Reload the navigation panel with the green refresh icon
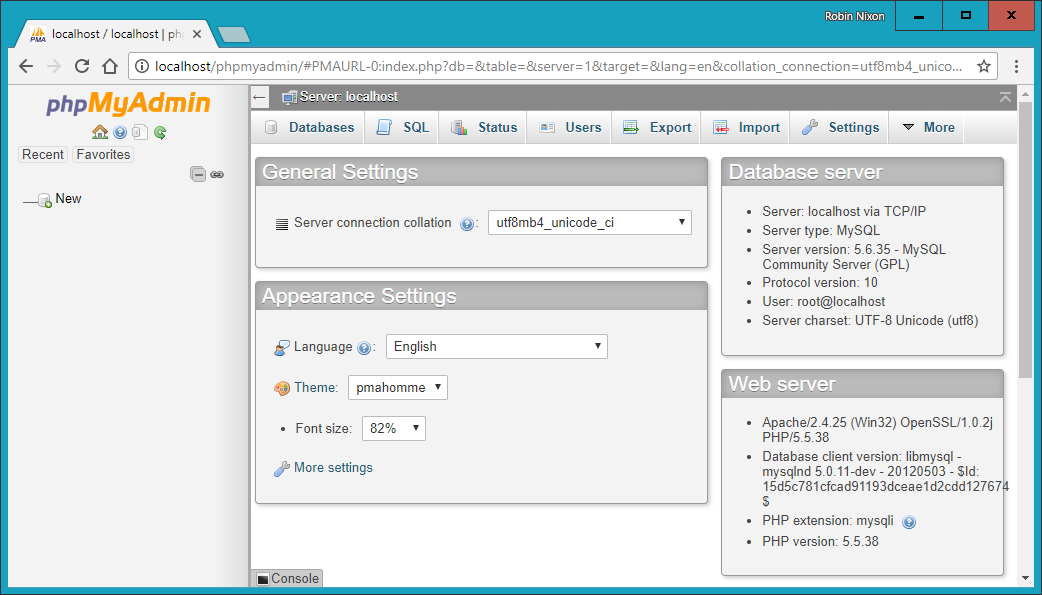 coord(160,132)
